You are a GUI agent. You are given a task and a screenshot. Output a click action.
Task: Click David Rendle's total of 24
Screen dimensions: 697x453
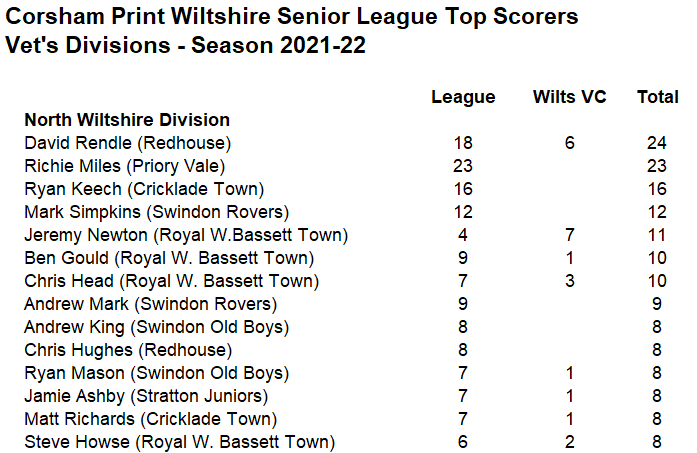657,143
